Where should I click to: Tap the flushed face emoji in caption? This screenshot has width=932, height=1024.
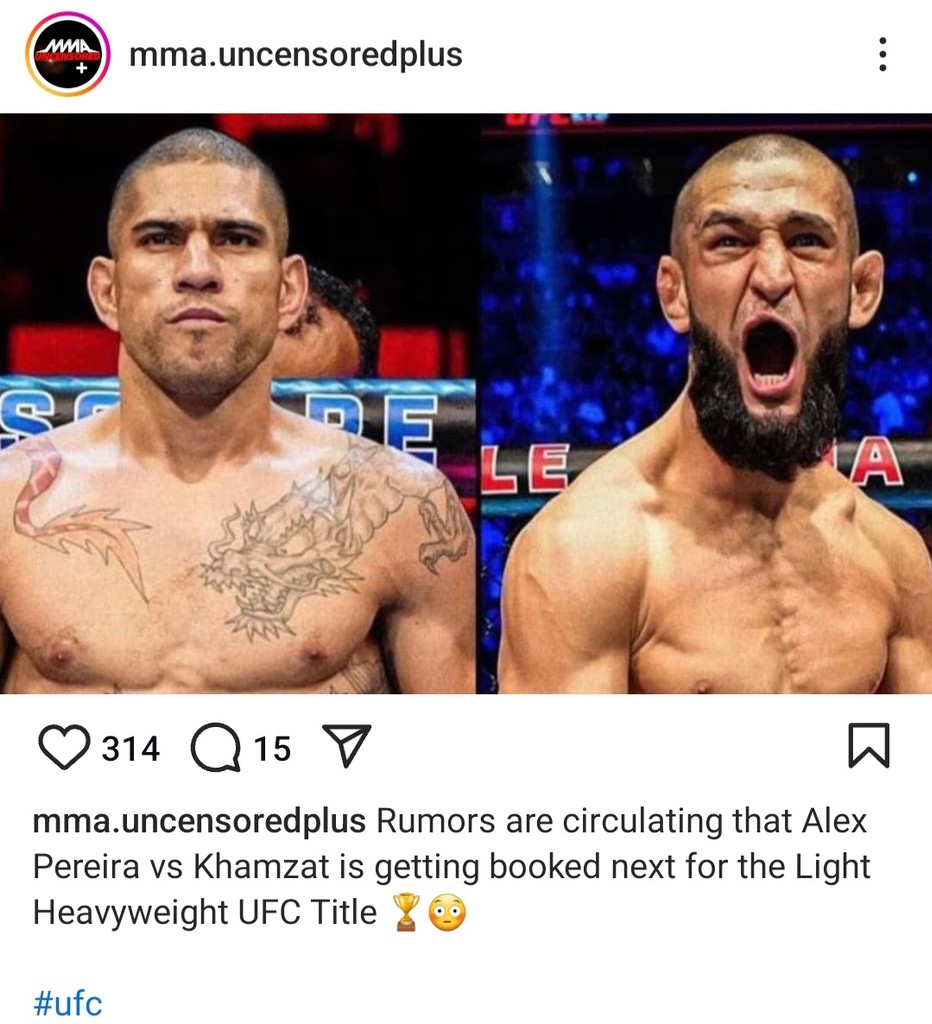[447, 912]
